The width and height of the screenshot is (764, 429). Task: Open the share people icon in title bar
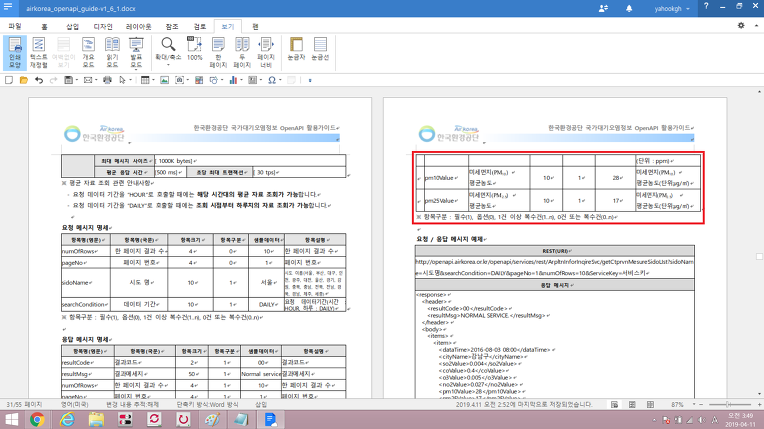tap(603, 8)
